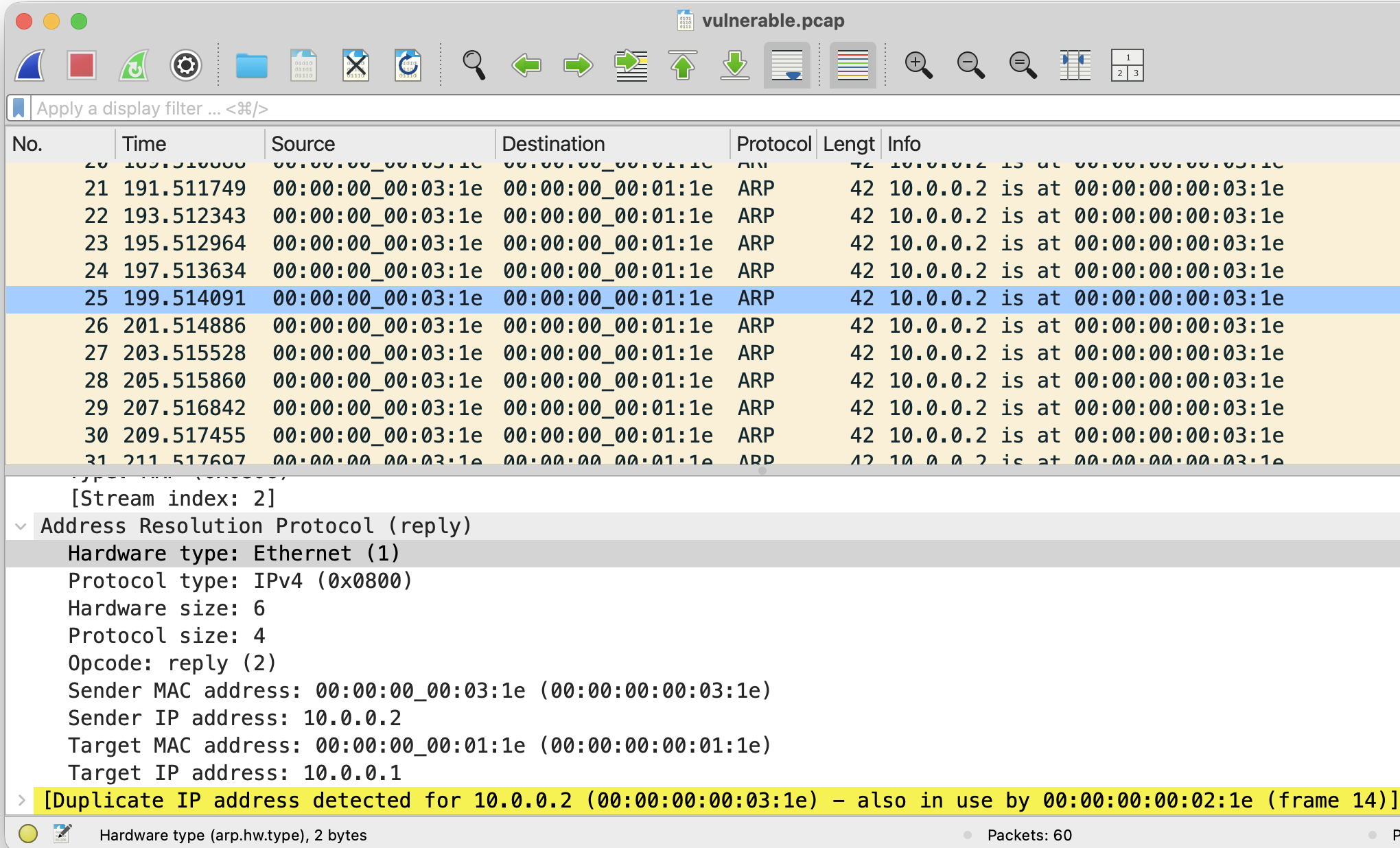Screen dimensions: 1400x848
Task: Open a capture file with folder icon
Action: pyautogui.click(x=251, y=65)
